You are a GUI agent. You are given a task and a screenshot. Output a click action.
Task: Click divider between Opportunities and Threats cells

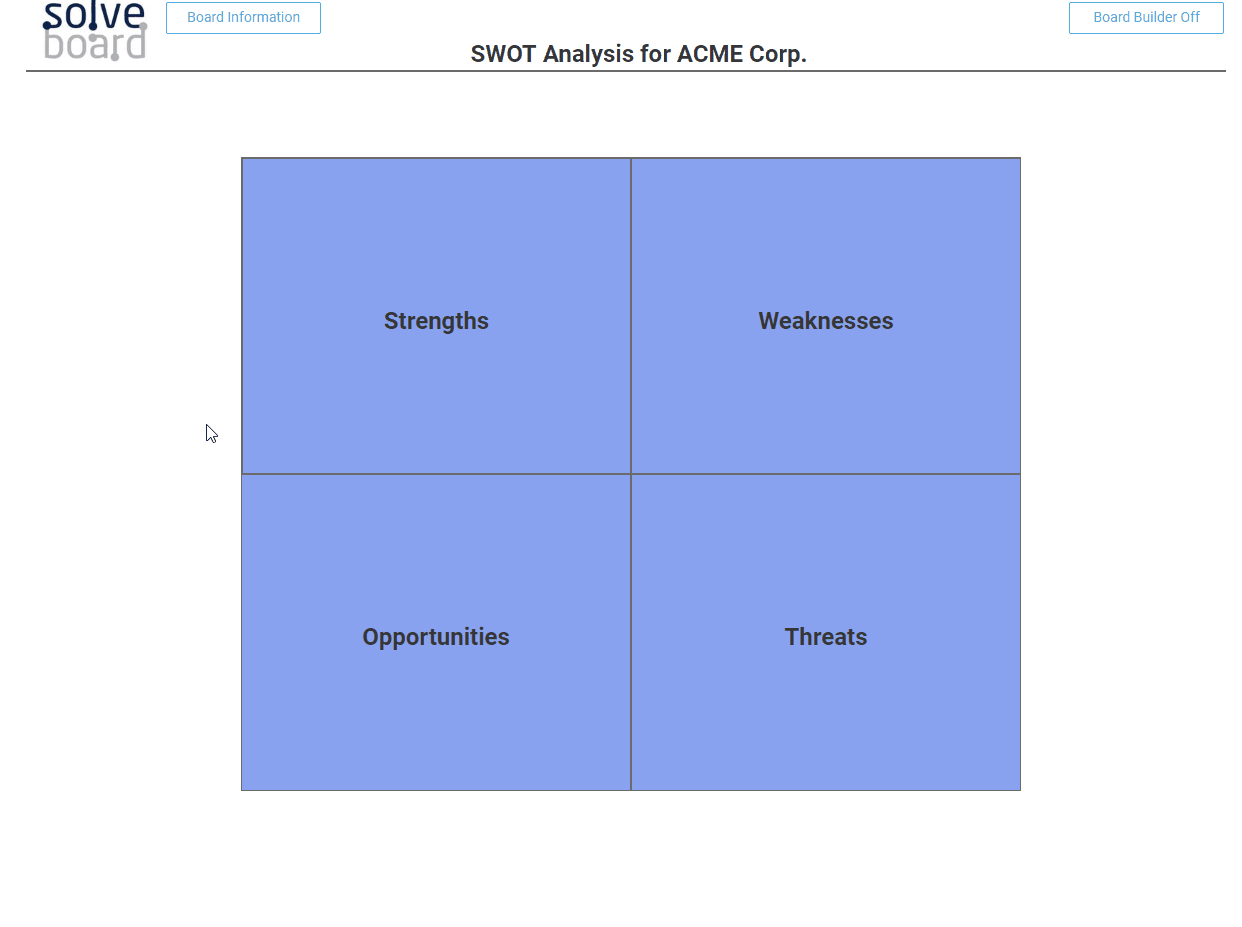(631, 632)
